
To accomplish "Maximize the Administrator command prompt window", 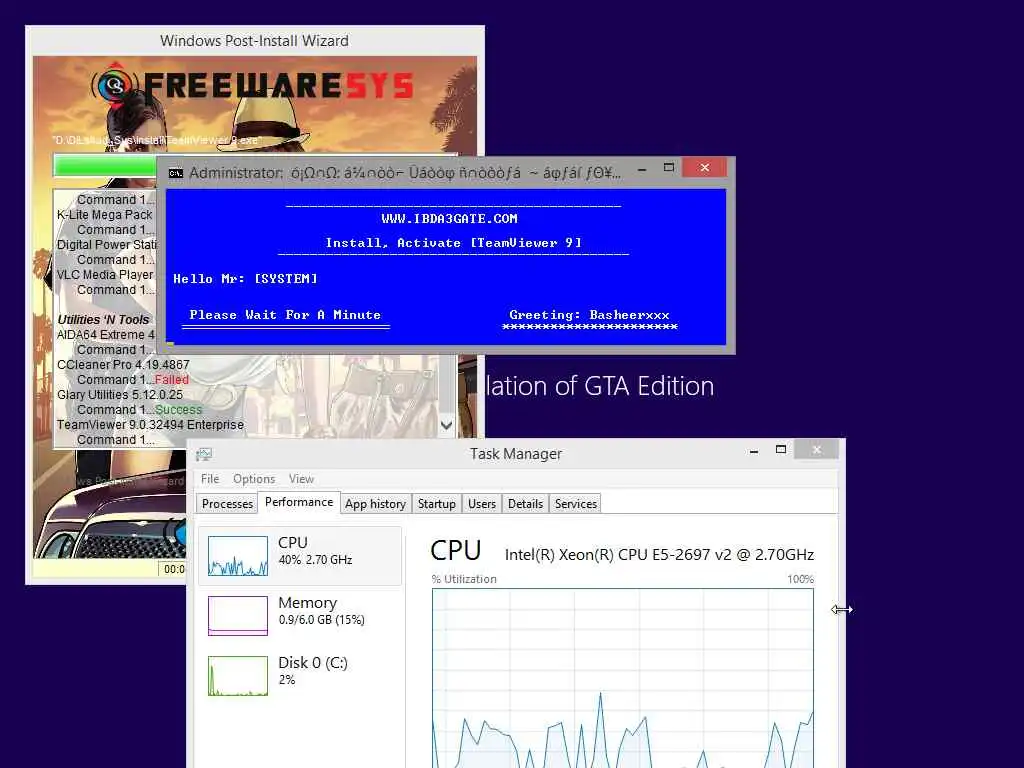I will pyautogui.click(x=669, y=168).
